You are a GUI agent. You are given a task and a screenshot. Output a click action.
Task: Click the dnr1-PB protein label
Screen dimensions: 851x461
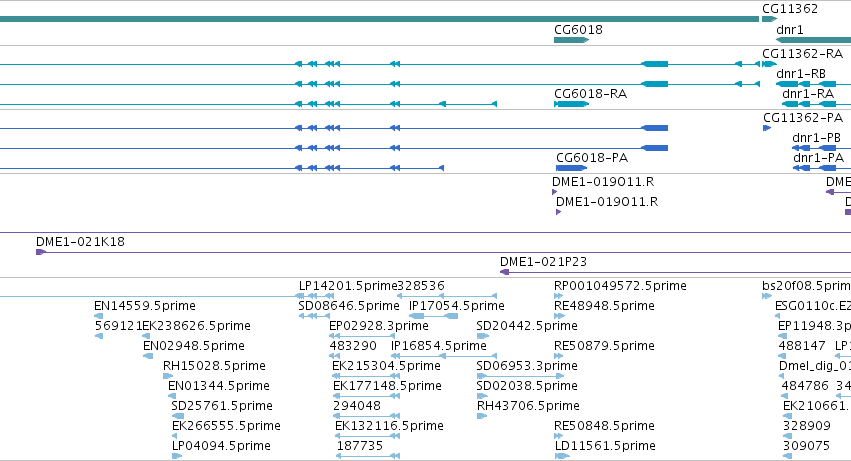[x=816, y=138]
